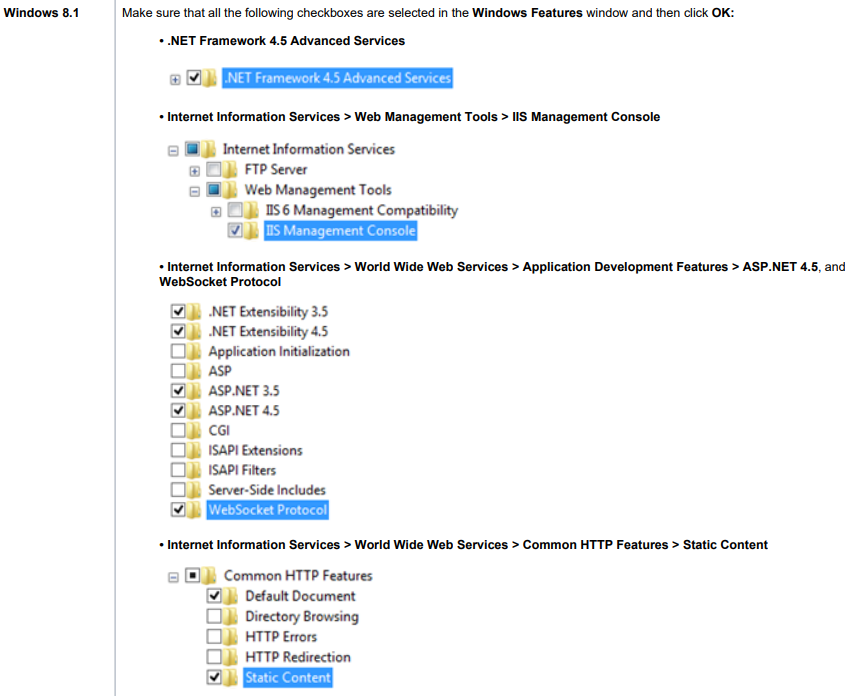
Task: Click folder icon next to ISAPI Filters
Action: (x=198, y=470)
